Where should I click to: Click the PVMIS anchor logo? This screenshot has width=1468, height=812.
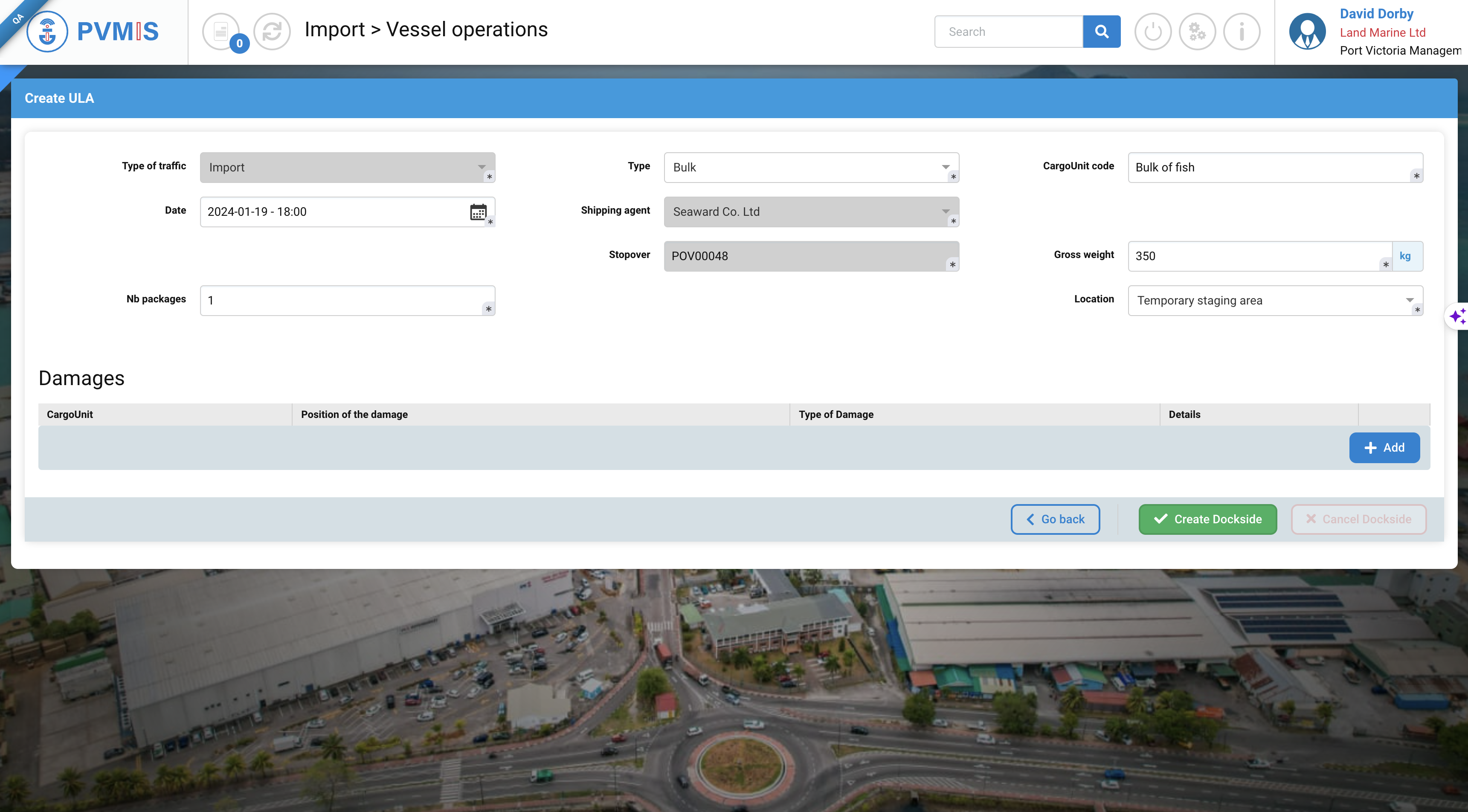coord(47,31)
